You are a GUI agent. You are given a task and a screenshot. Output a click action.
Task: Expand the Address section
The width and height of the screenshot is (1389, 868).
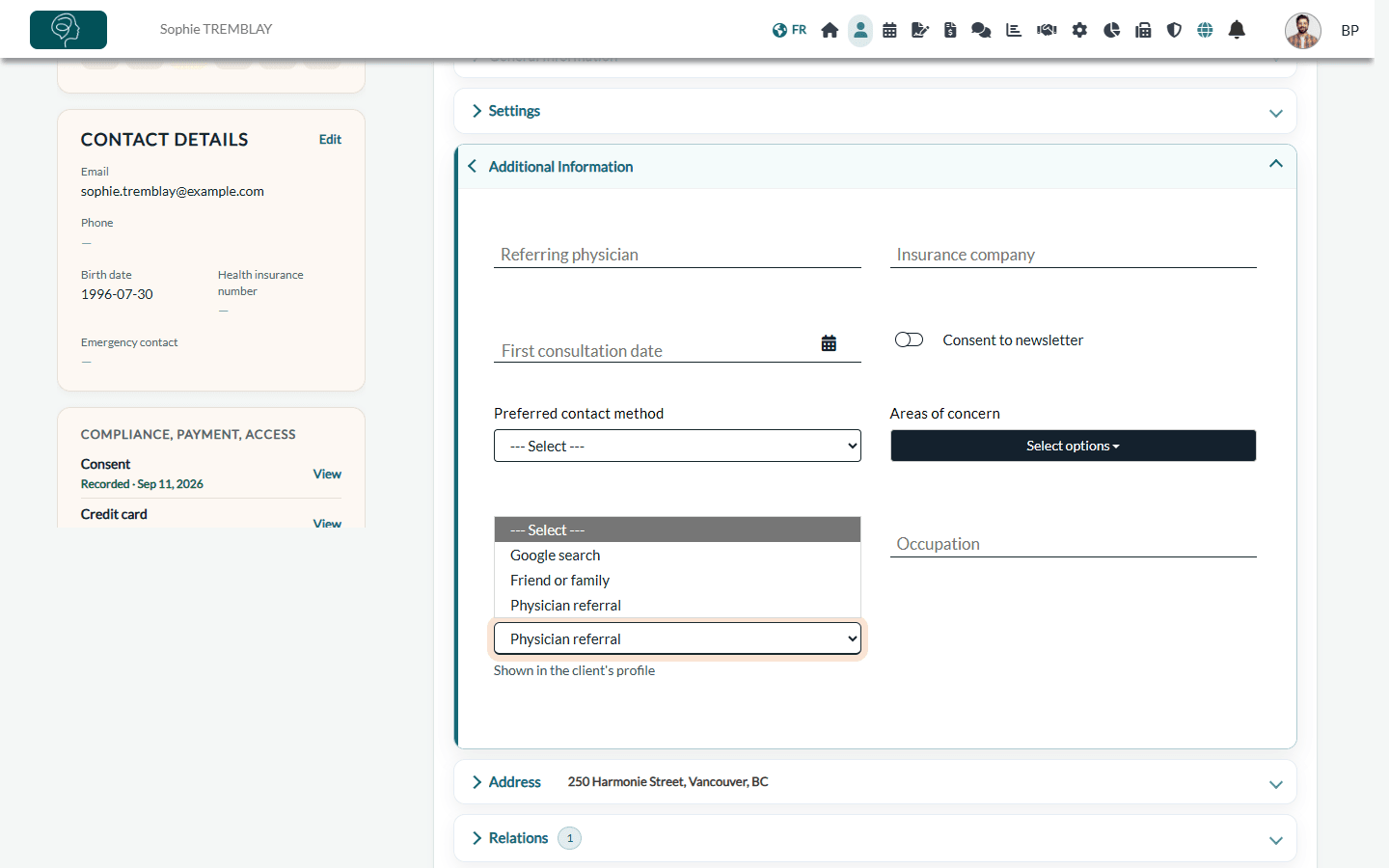coord(875,782)
